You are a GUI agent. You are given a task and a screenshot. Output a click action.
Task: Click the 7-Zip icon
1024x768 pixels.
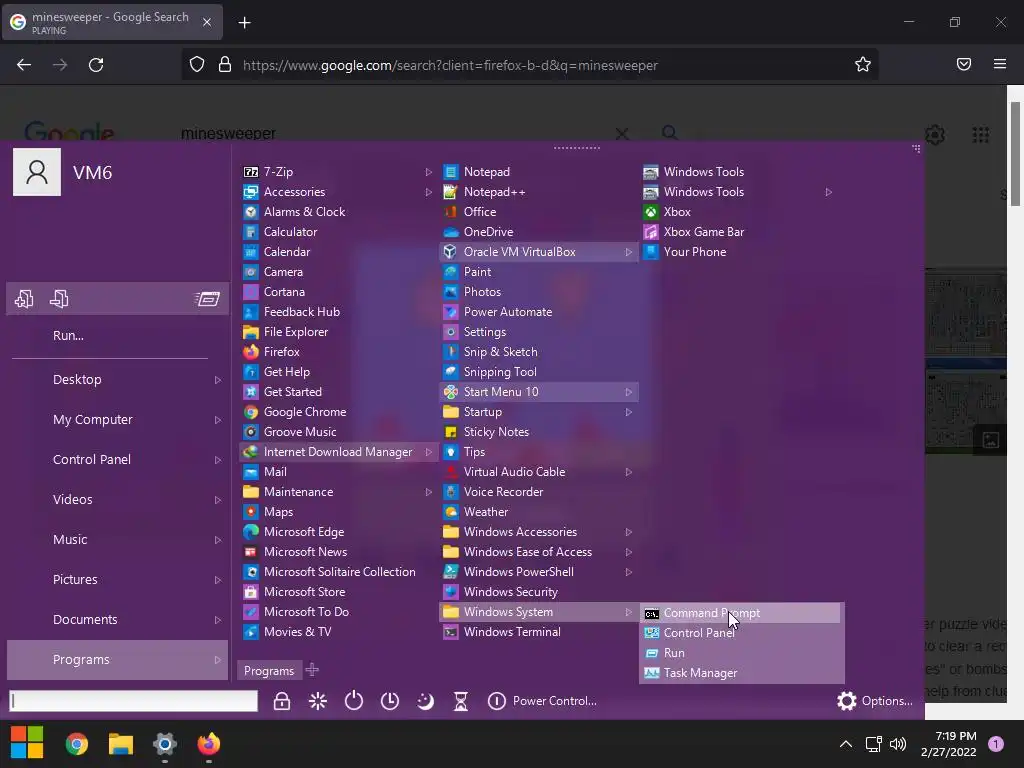point(251,172)
